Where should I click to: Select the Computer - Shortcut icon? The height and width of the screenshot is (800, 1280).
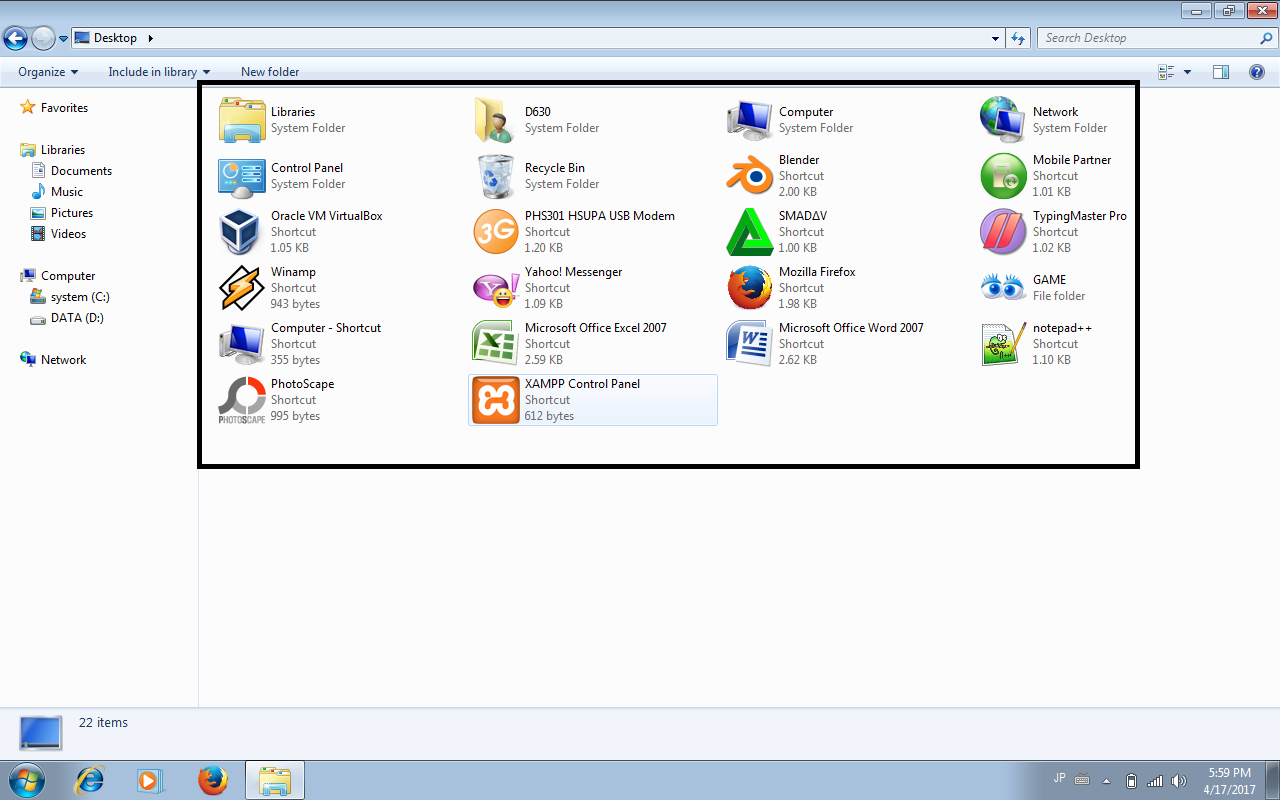click(x=242, y=344)
